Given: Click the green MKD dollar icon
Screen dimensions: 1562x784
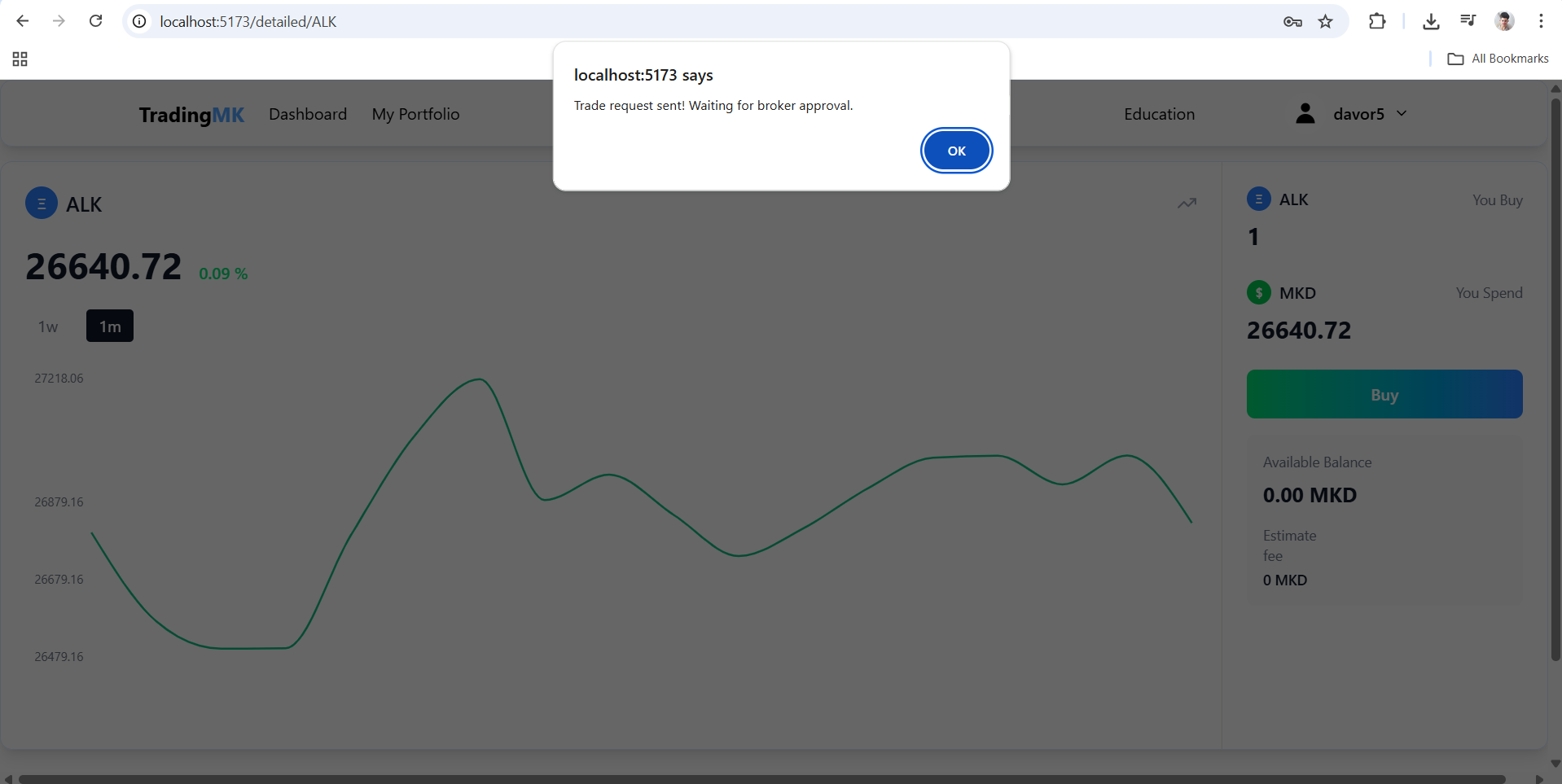Looking at the screenshot, I should coord(1258,292).
